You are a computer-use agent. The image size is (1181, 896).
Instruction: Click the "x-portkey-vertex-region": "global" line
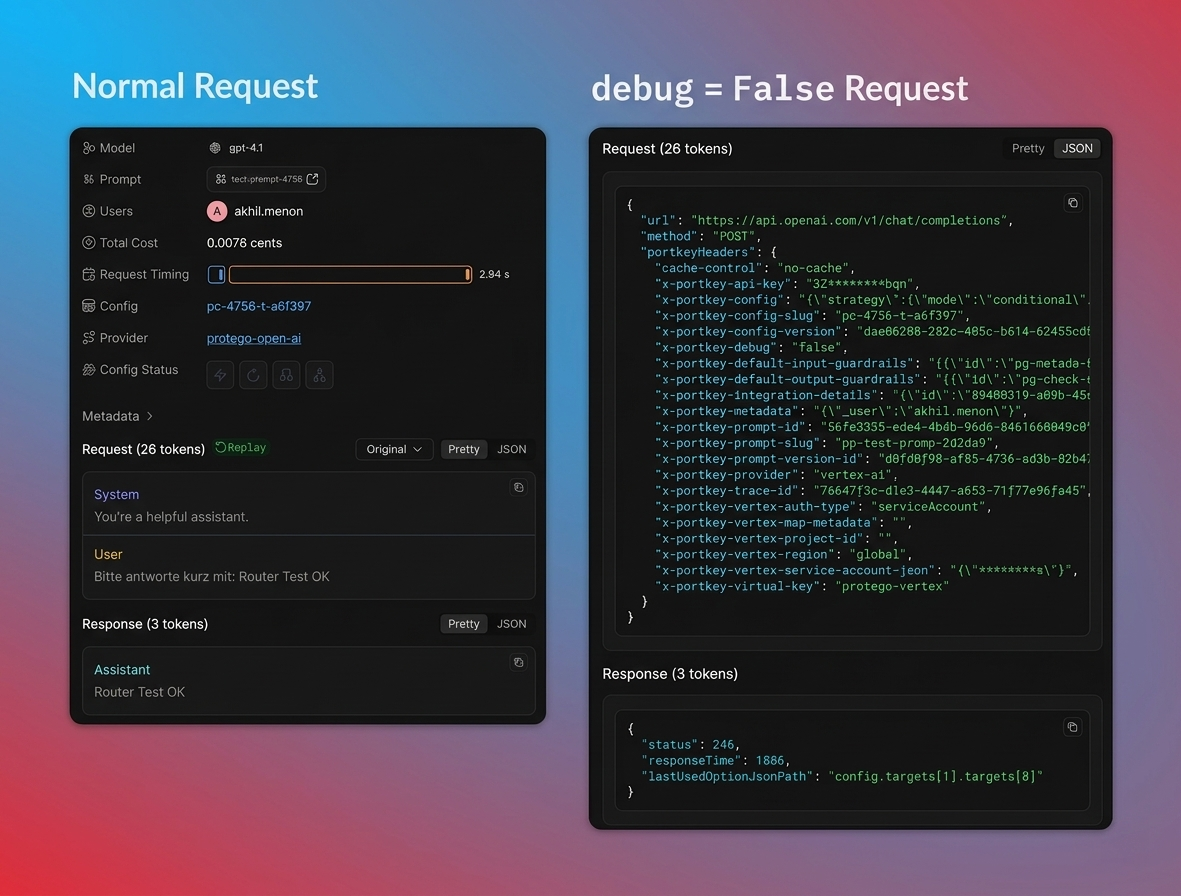tap(784, 555)
